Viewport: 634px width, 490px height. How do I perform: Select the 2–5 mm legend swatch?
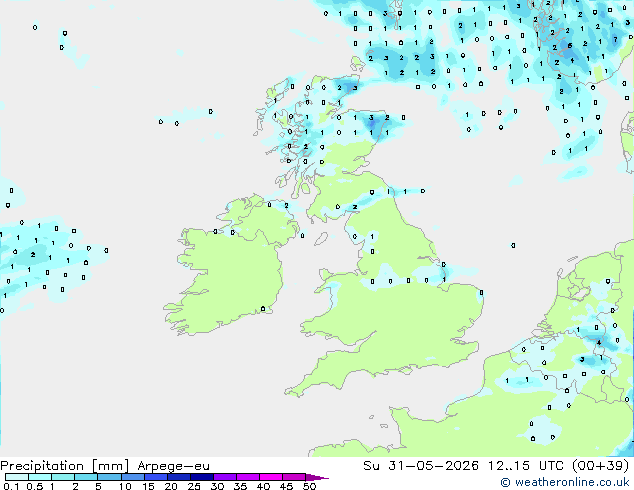86,477
